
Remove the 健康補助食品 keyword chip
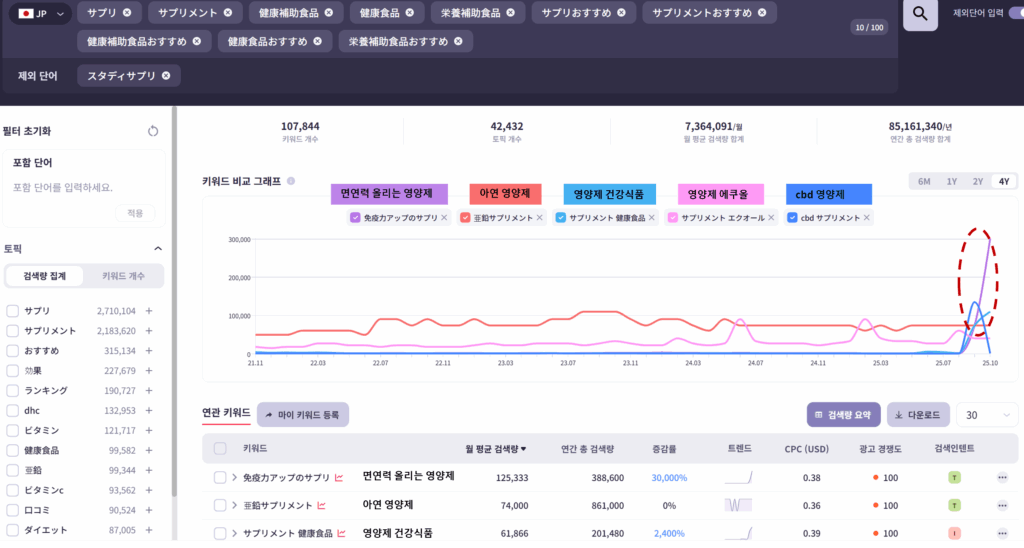point(328,12)
